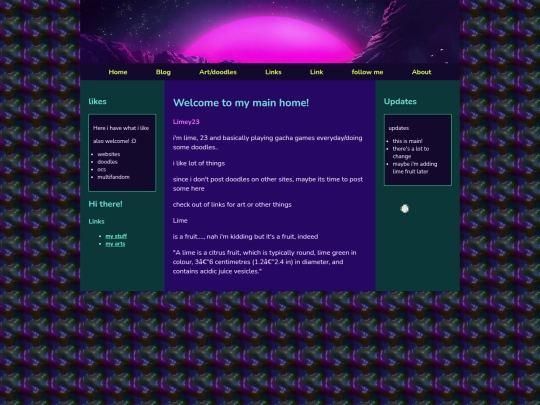Click the maybe i'm adding lime fruit later entry
This screenshot has width=540, height=405.
[x=415, y=168]
